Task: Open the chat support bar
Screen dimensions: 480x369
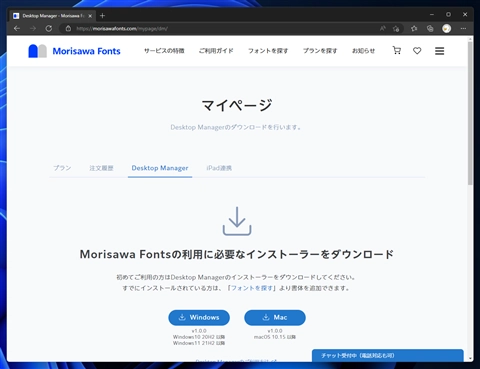Action: click(388, 355)
